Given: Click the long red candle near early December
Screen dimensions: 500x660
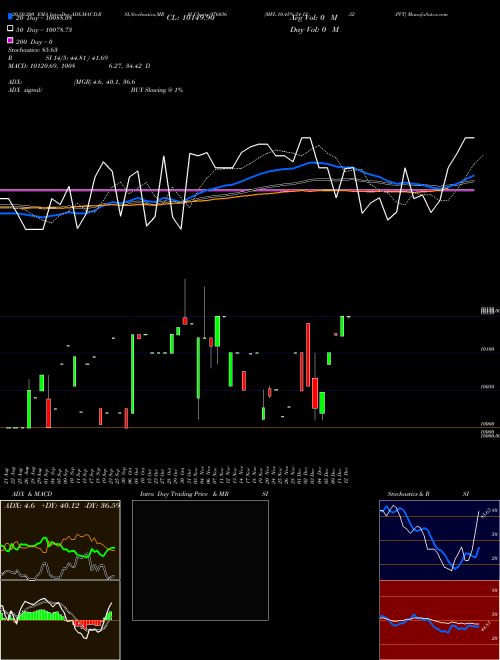Looking at the screenshot, I should pyautogui.click(x=308, y=354).
